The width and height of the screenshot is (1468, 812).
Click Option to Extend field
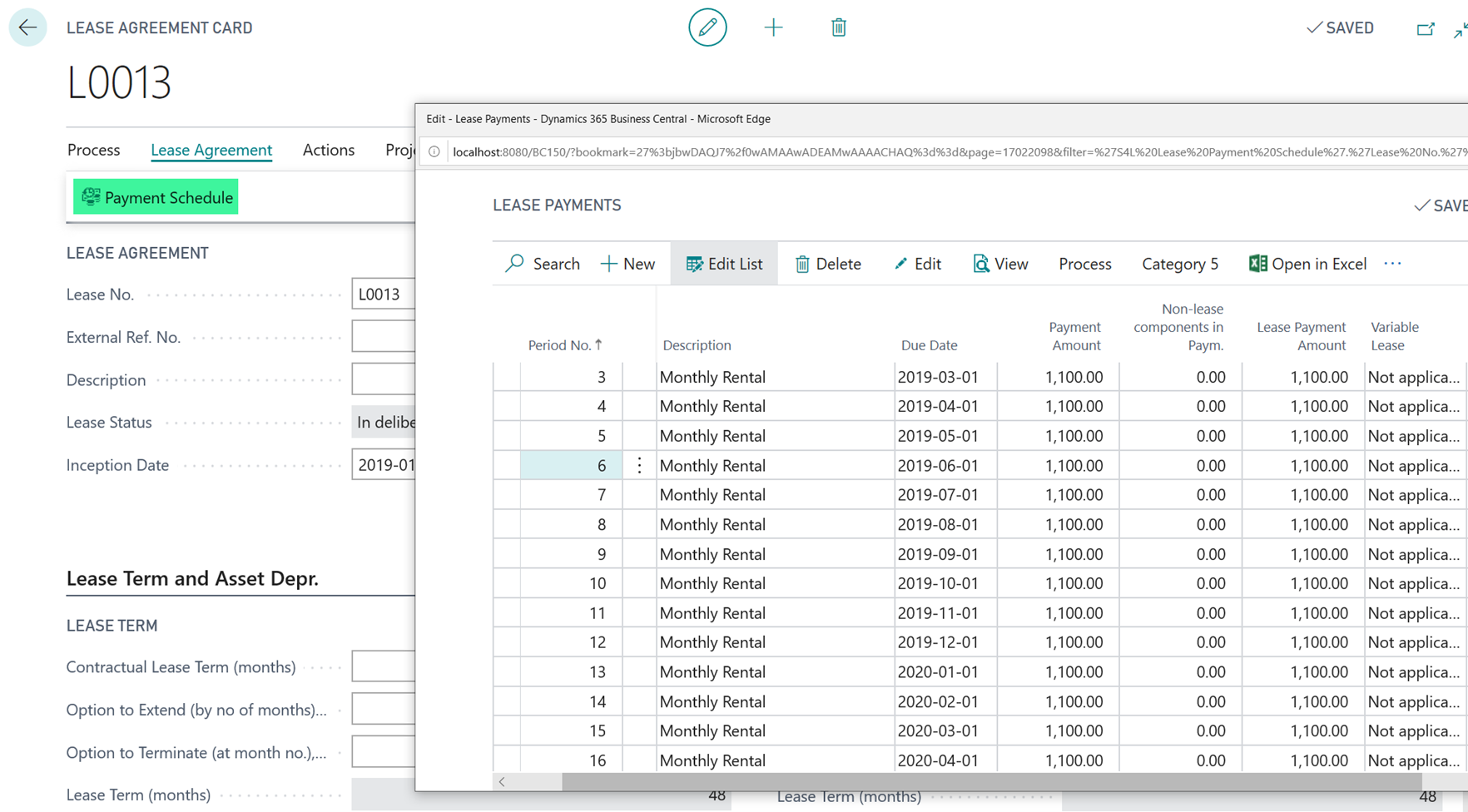click(x=384, y=710)
